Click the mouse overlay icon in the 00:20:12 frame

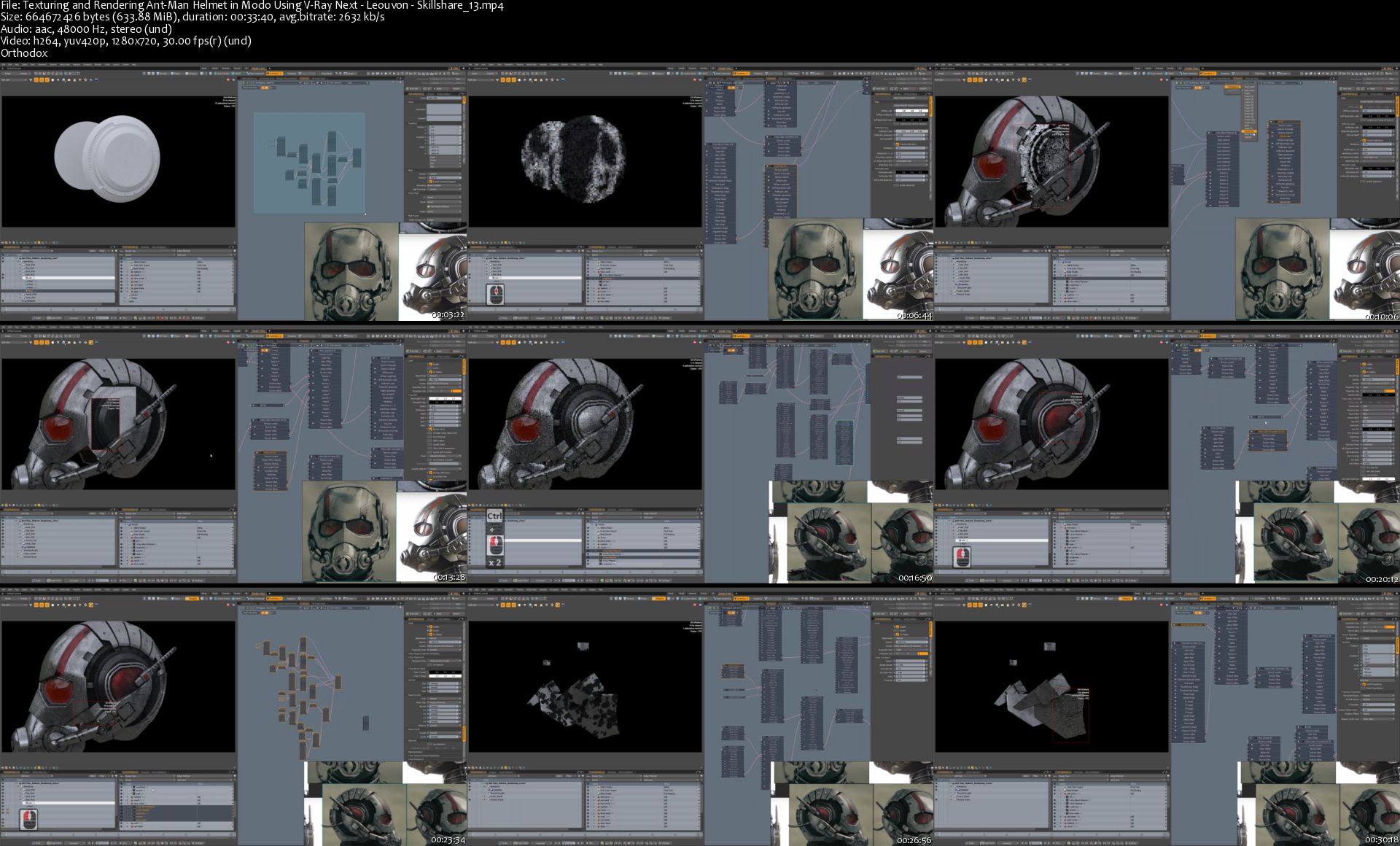click(x=962, y=556)
